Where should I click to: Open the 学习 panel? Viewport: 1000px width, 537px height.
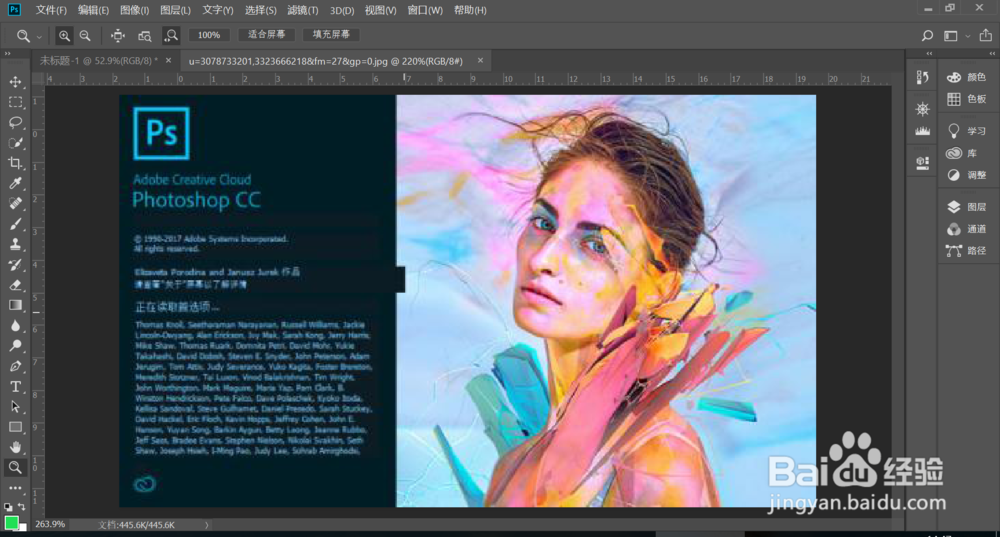tap(966, 131)
